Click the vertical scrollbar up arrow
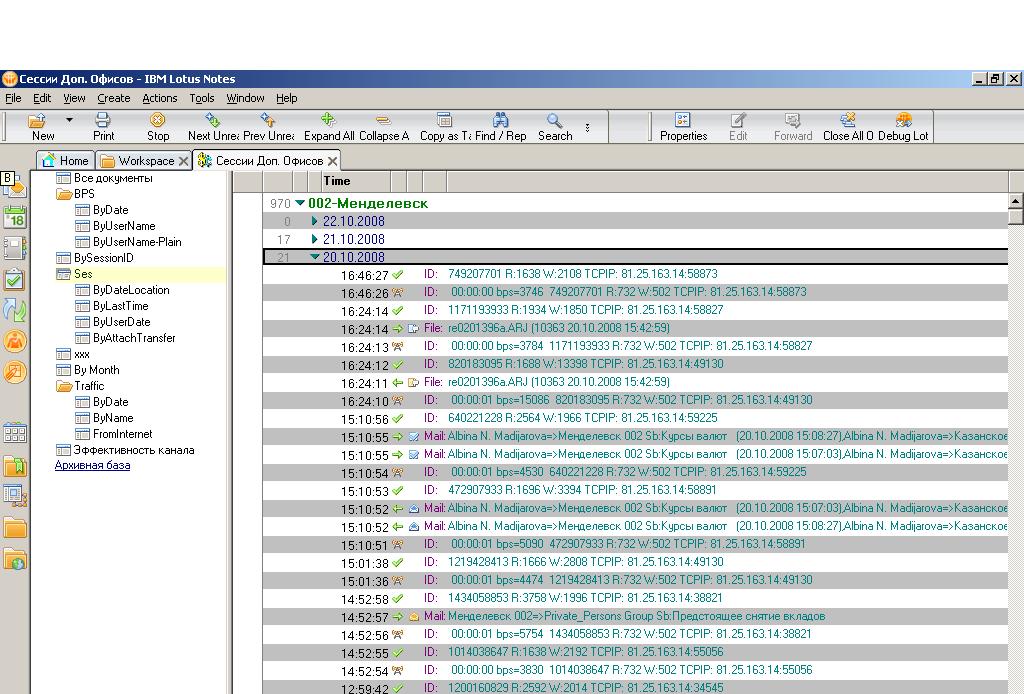 coord(1016,200)
